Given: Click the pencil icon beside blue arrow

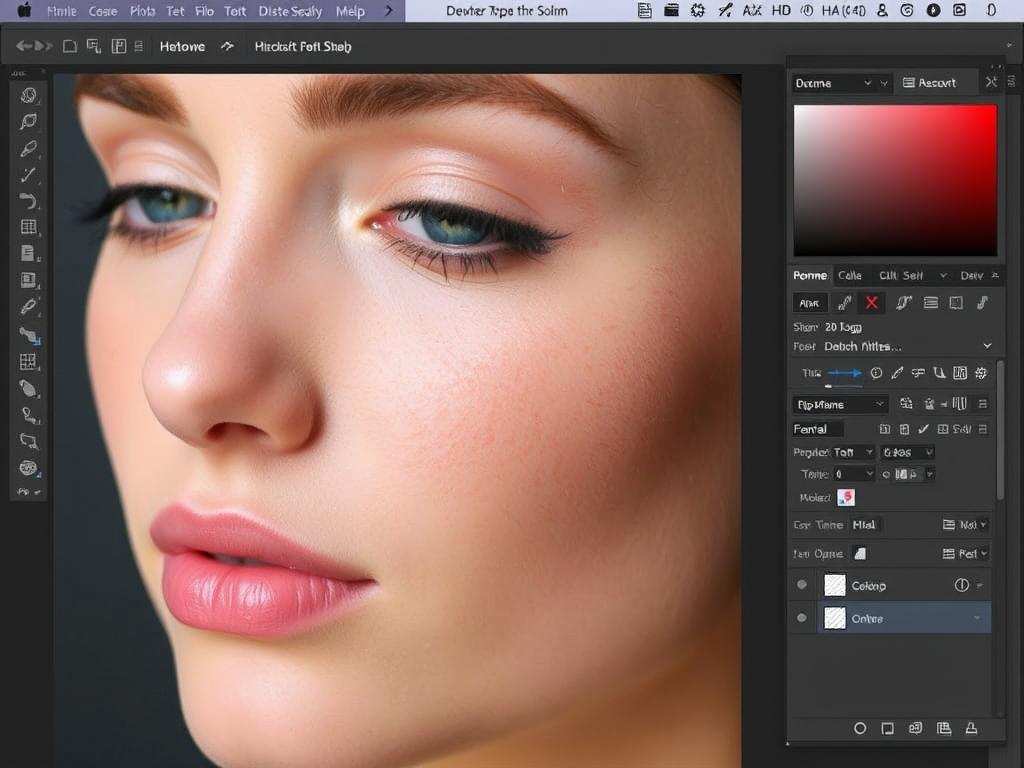Looking at the screenshot, I should point(897,373).
